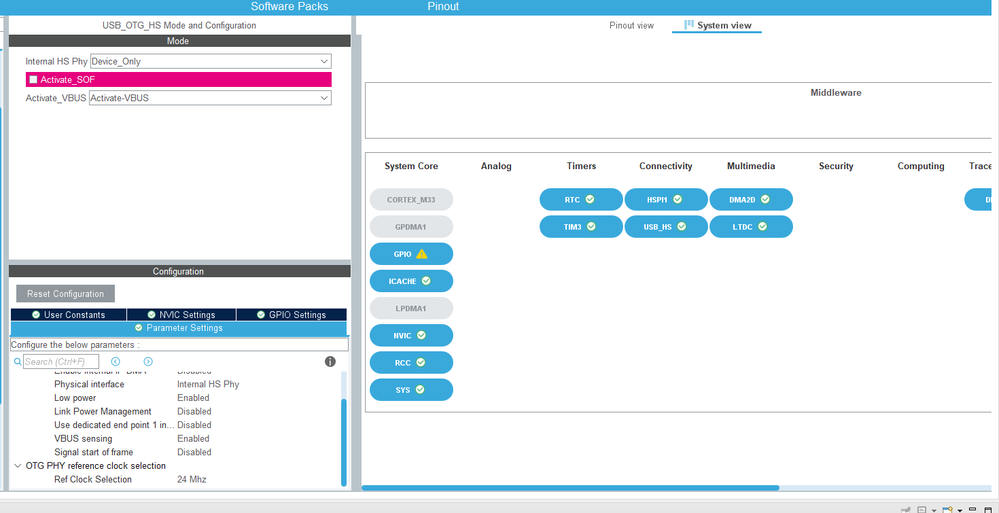Open the Software Packs menu
Image resolution: width=999 pixels, height=513 pixels.
coord(289,6)
